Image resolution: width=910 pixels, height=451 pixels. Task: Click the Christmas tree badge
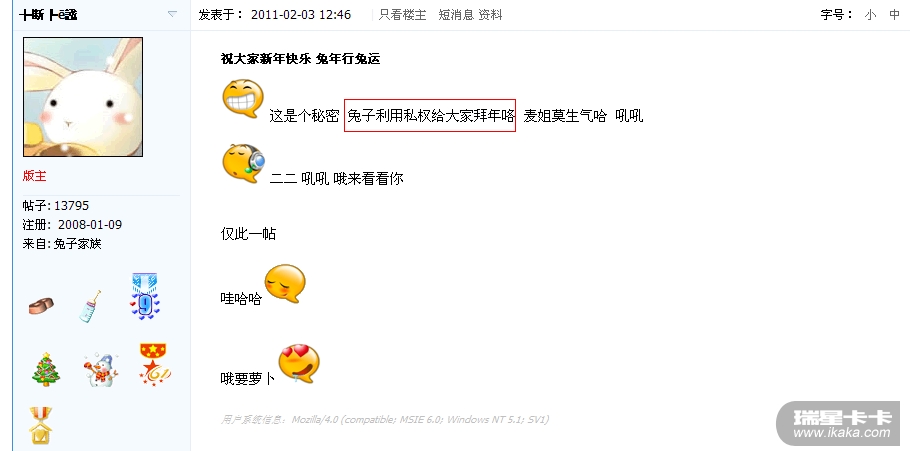point(46,369)
